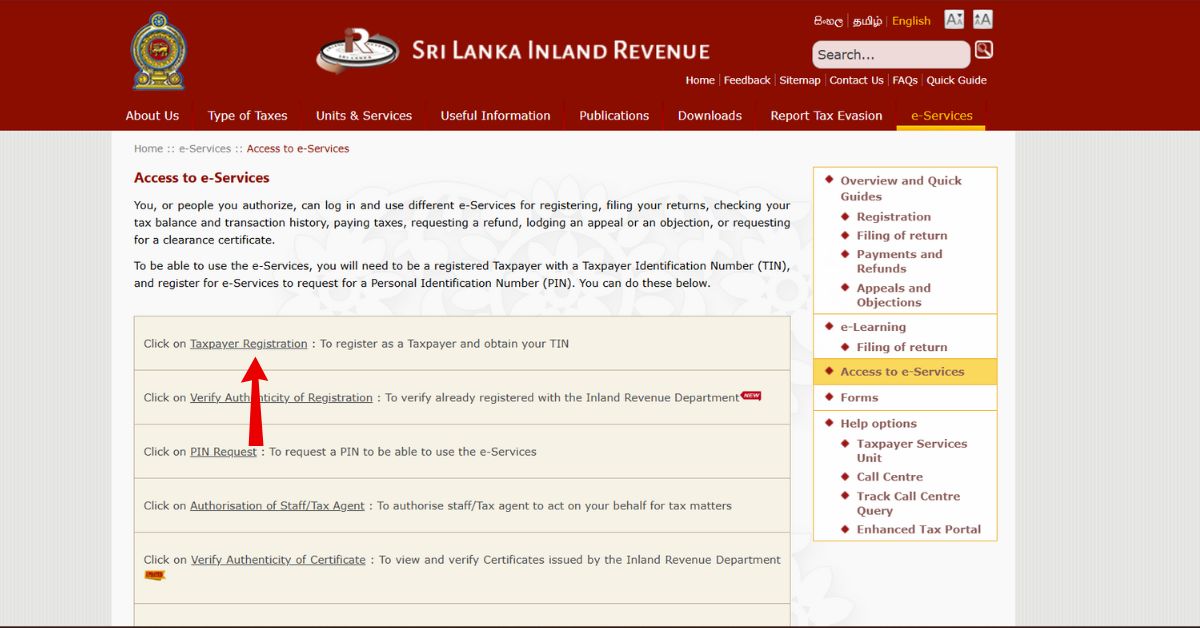Open the Type of Taxes menu
Viewport: 1200px width, 628px height.
(247, 115)
